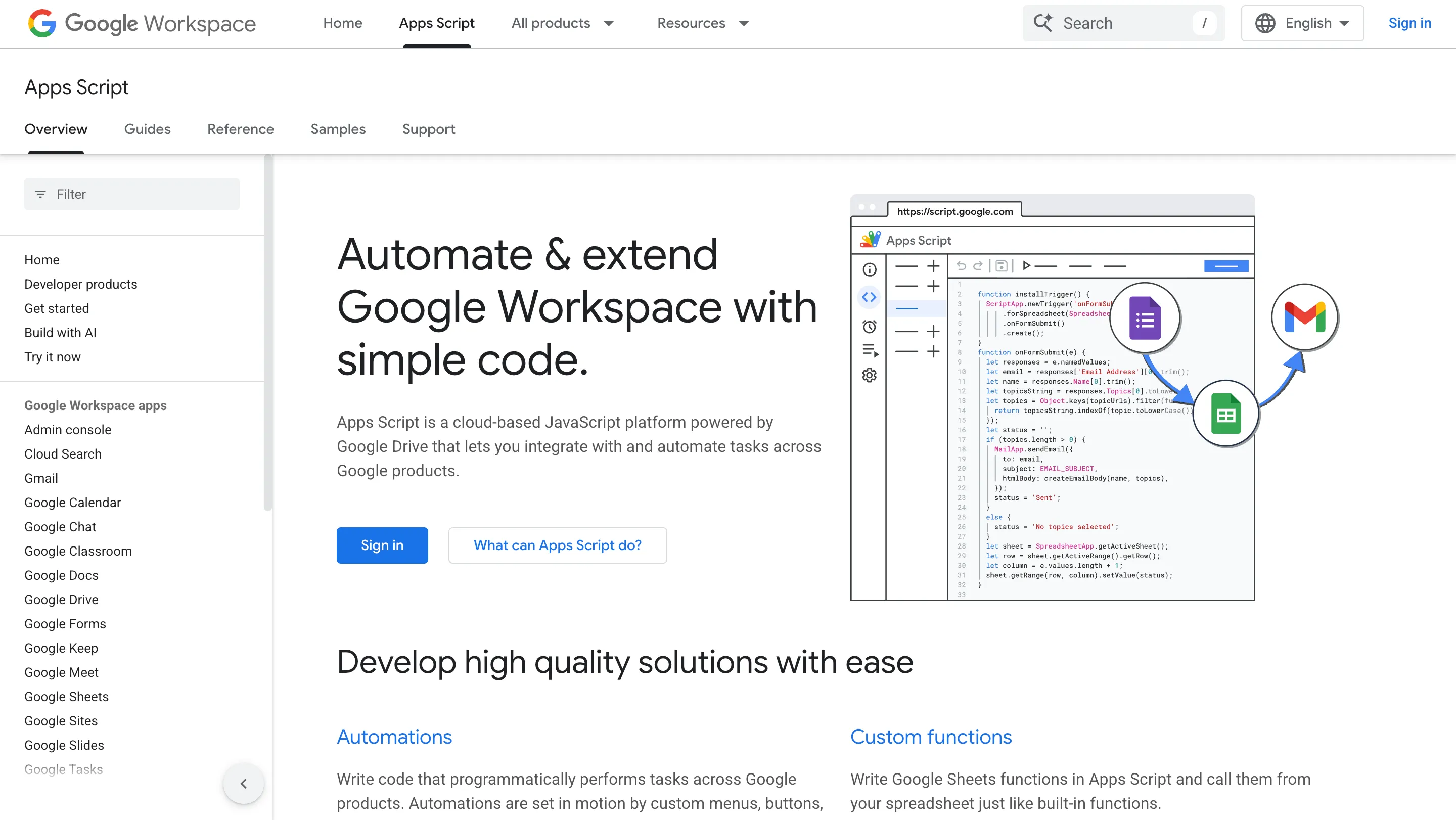1456x820 pixels.
Task: Click the Gmail icon in the illustration
Action: [x=1304, y=317]
